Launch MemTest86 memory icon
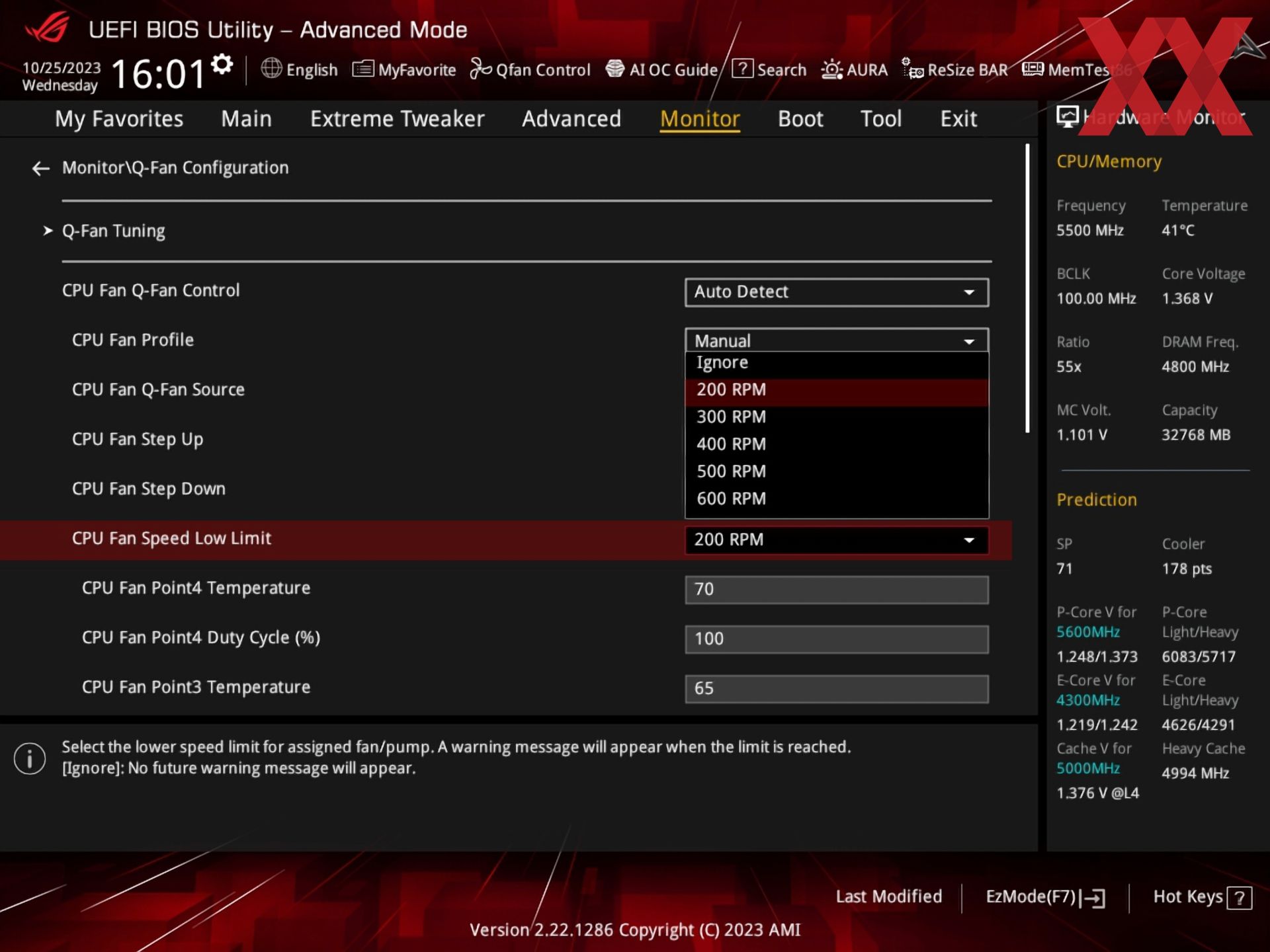This screenshot has height=952, width=1270. 1033,69
